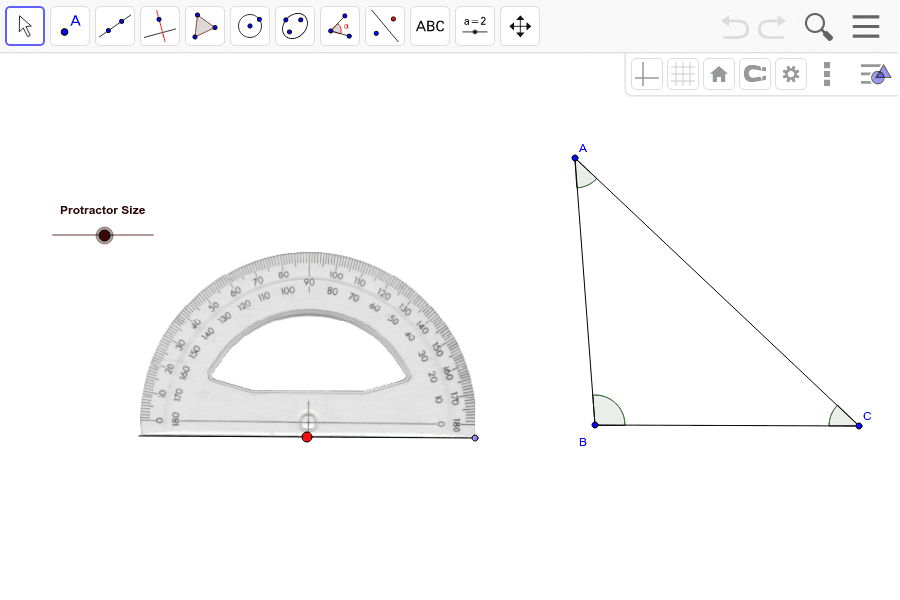Click the Protractor Size slider knob
This screenshot has height=600, width=900.
(x=104, y=235)
